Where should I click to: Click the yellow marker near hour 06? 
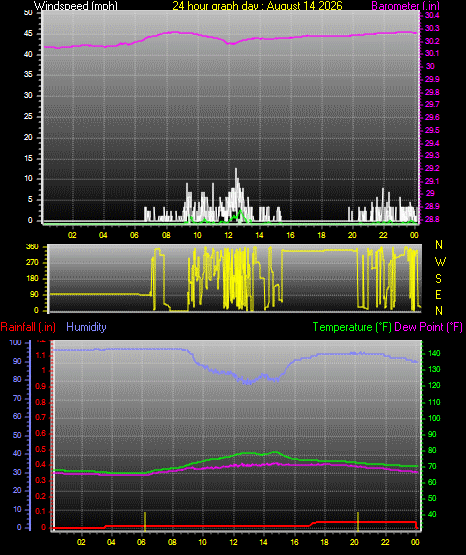pyautogui.click(x=145, y=521)
